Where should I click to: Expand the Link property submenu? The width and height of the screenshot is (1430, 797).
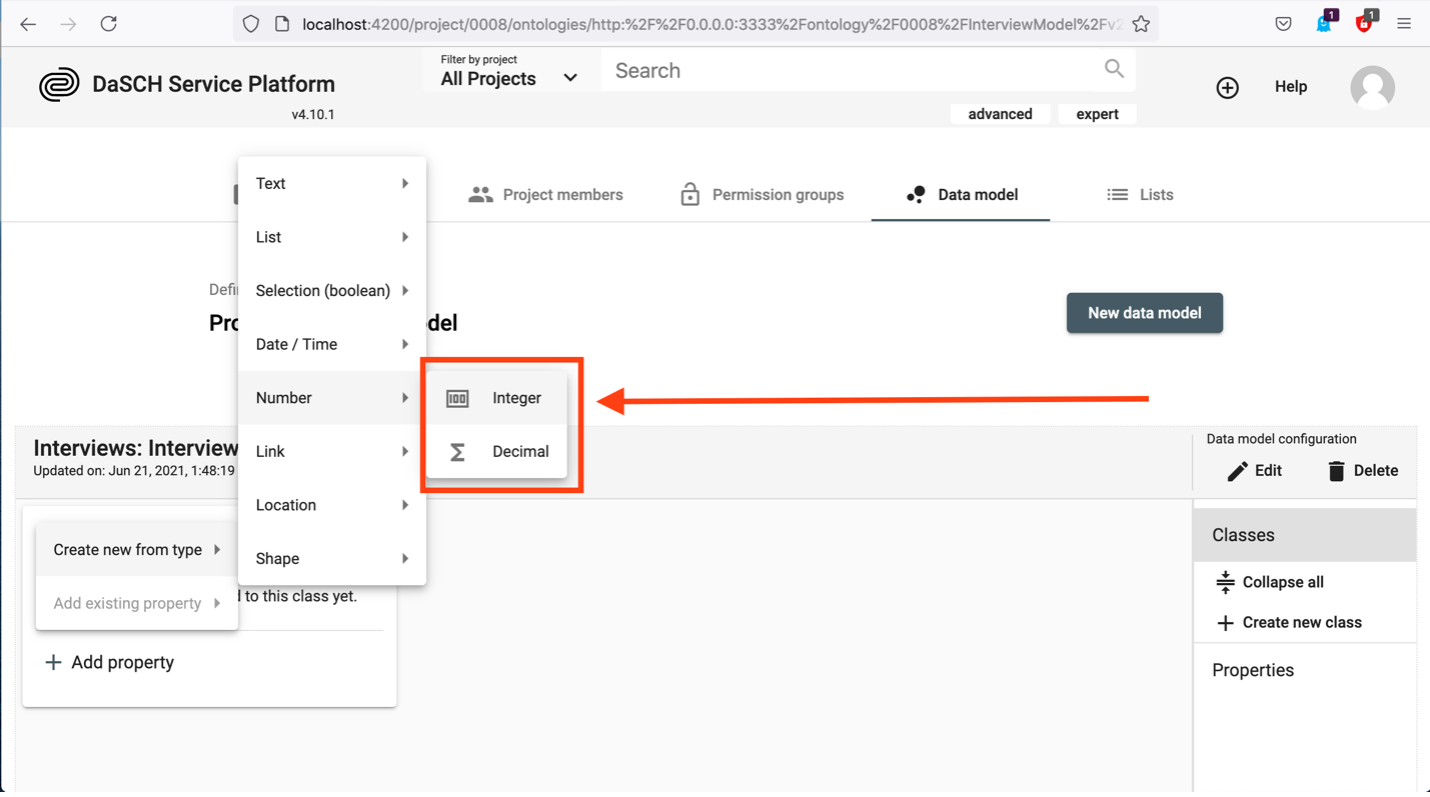[331, 452]
